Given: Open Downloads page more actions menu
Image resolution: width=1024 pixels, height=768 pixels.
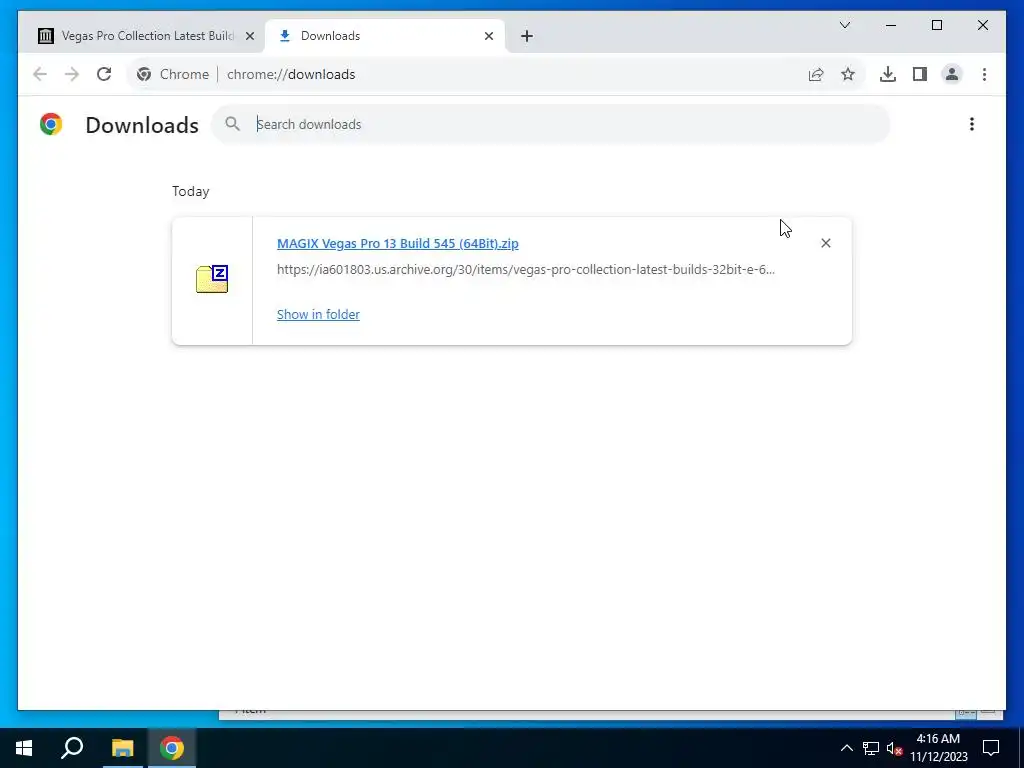Looking at the screenshot, I should (972, 124).
